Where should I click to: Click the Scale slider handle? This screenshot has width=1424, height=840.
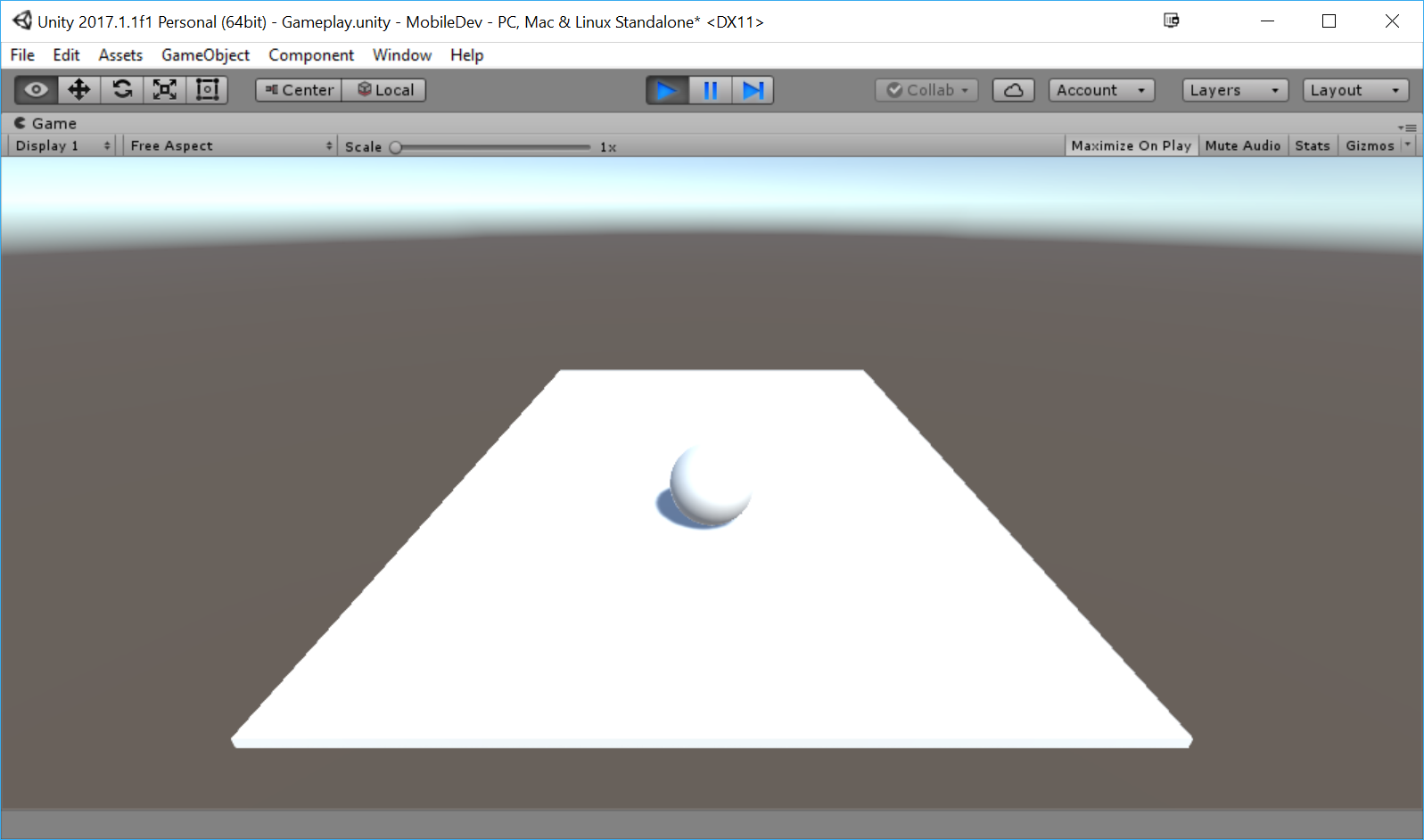[396, 147]
